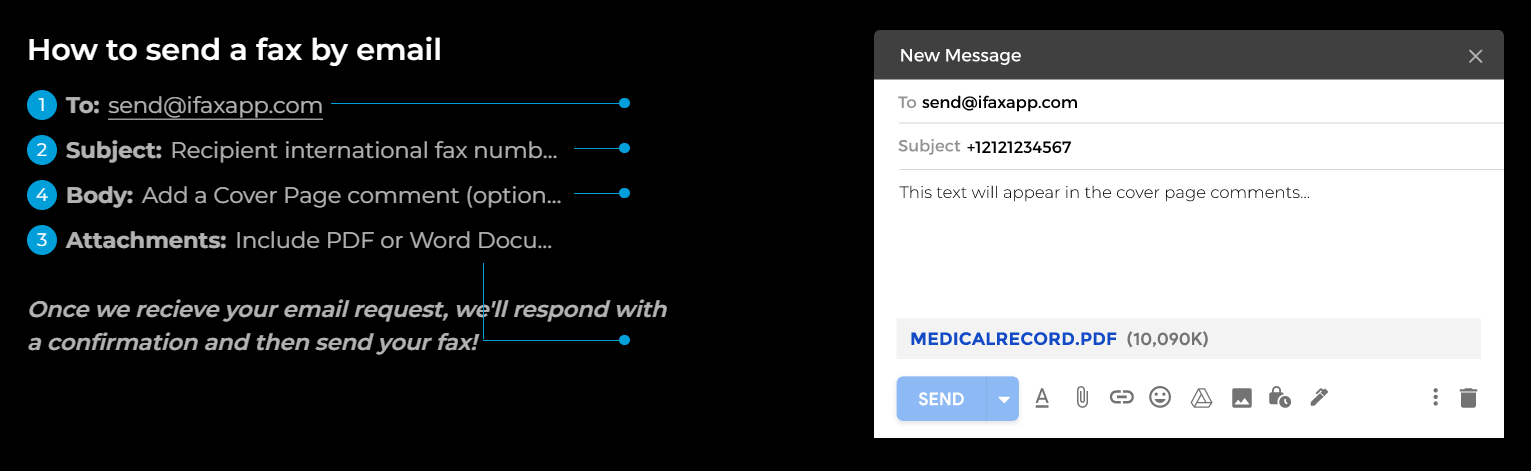Close the New Message window

point(1475,56)
